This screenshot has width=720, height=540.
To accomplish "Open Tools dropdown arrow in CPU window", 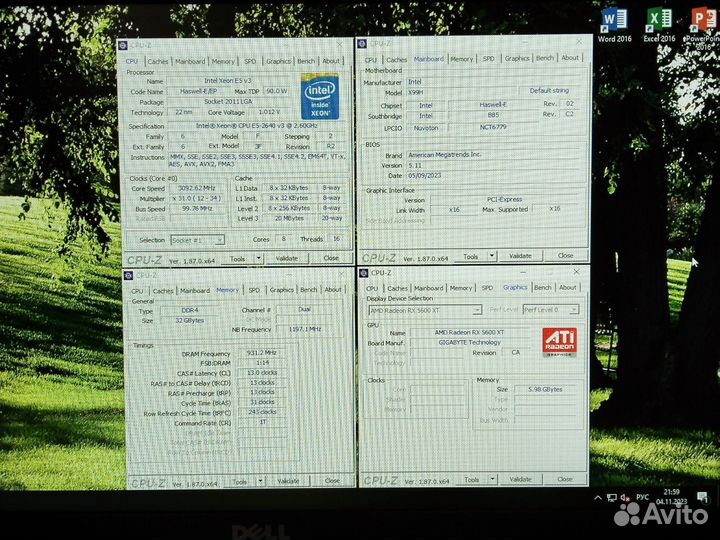I will (259, 259).
